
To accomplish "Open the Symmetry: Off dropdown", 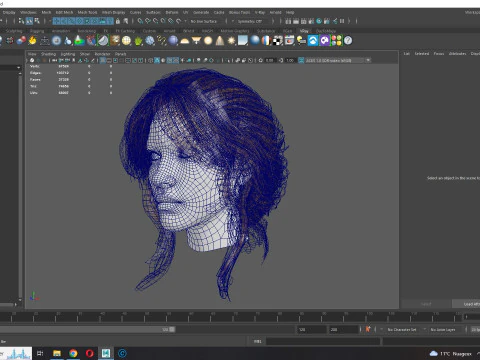I will pos(250,21).
